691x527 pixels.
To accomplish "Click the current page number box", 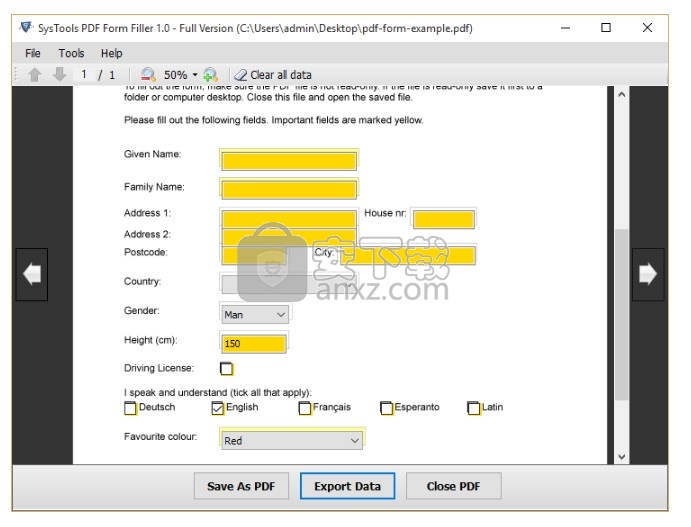I will 84,75.
